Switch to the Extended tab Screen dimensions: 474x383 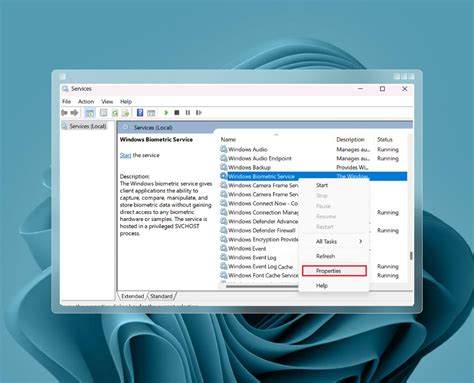132,296
